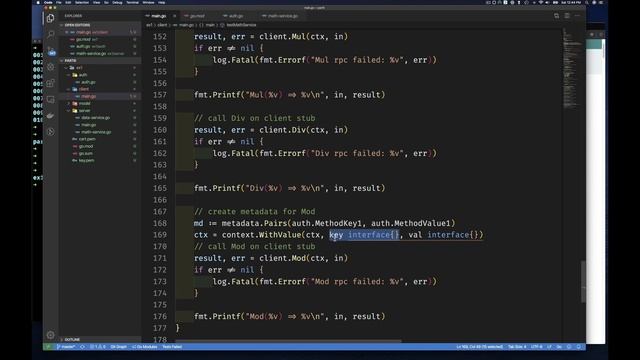Screen dimensions: 640x360
Task: Click the Split Editor icon
Action: click(567, 16)
